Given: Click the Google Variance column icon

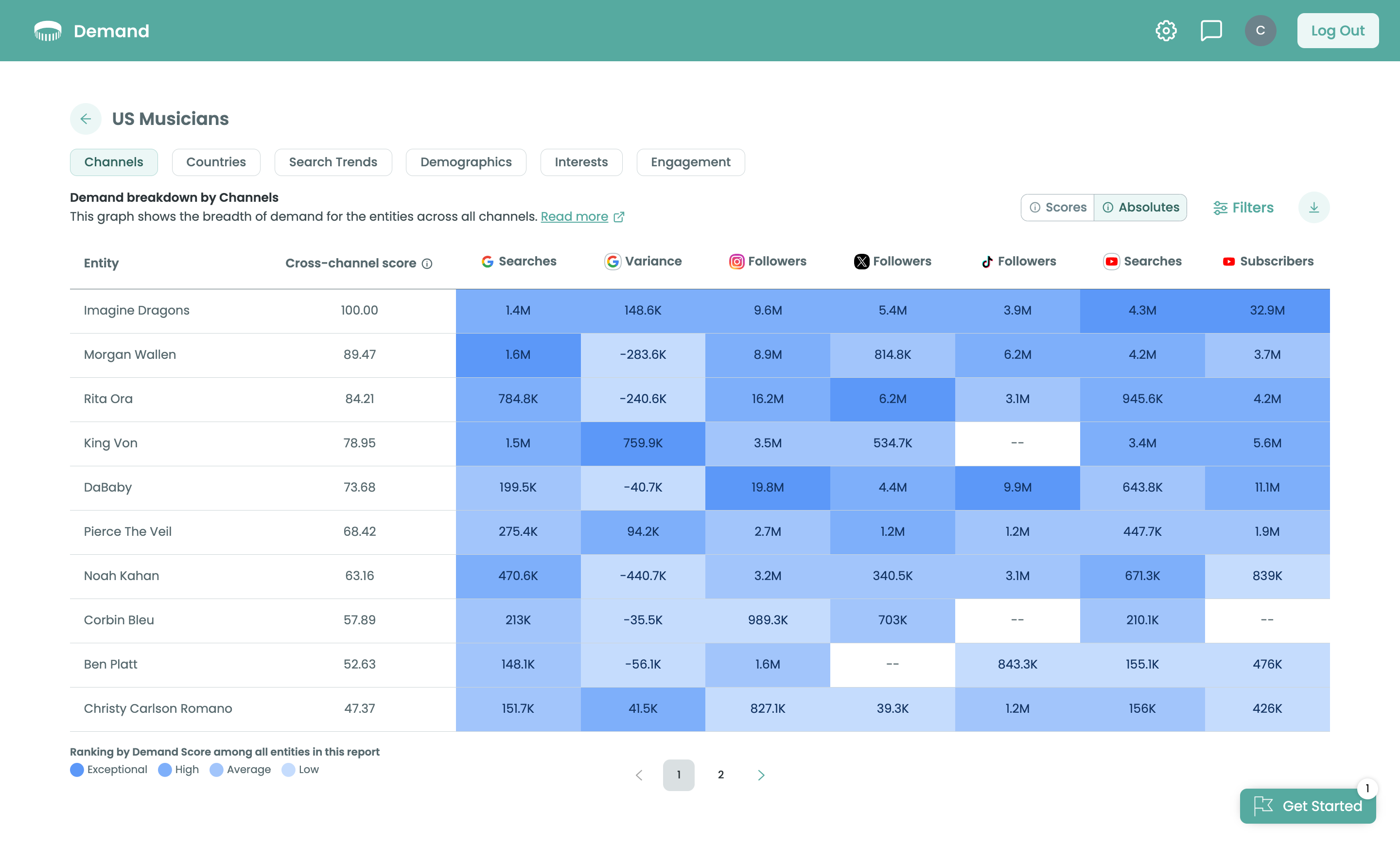Looking at the screenshot, I should (612, 262).
